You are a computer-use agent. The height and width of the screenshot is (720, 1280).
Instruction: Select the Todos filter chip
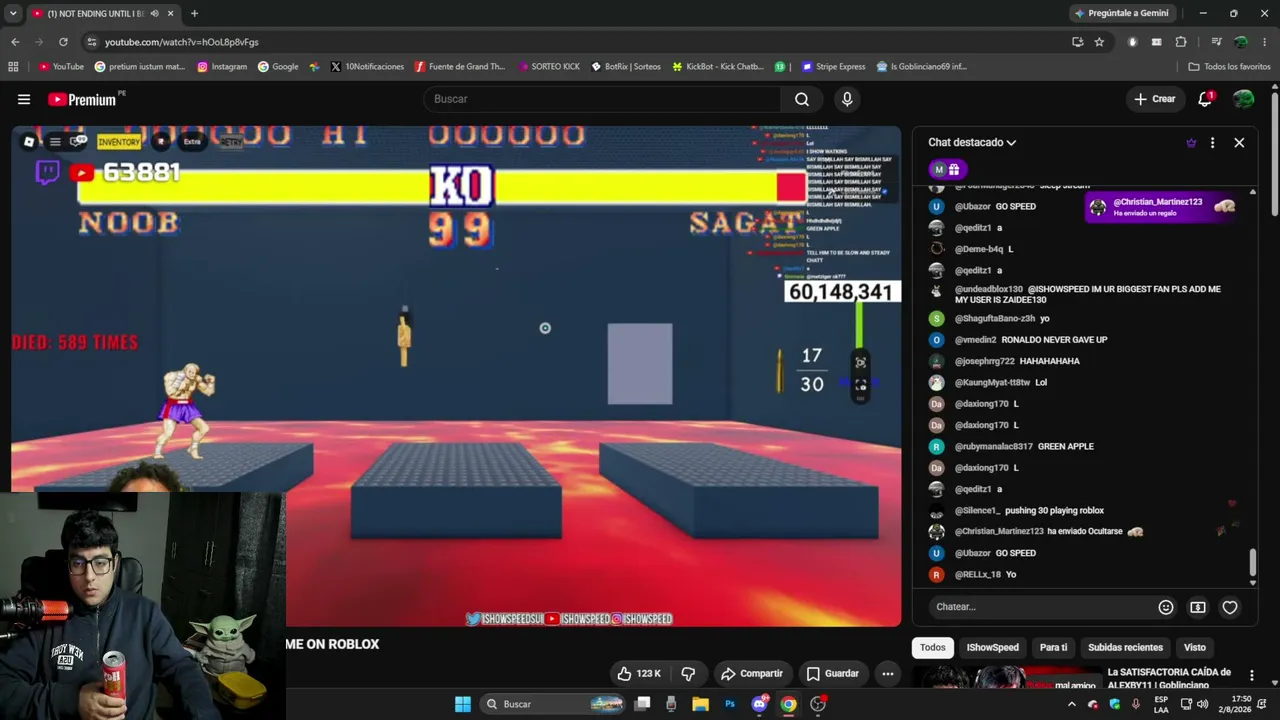pos(932,647)
